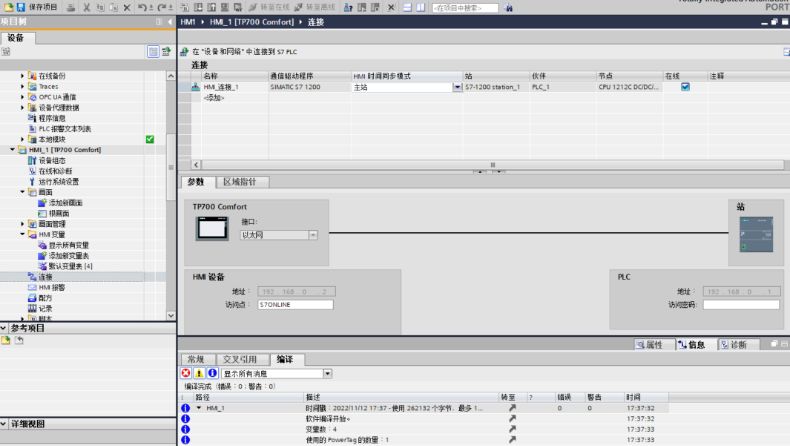Click the cut scissors icon

tap(87, 8)
